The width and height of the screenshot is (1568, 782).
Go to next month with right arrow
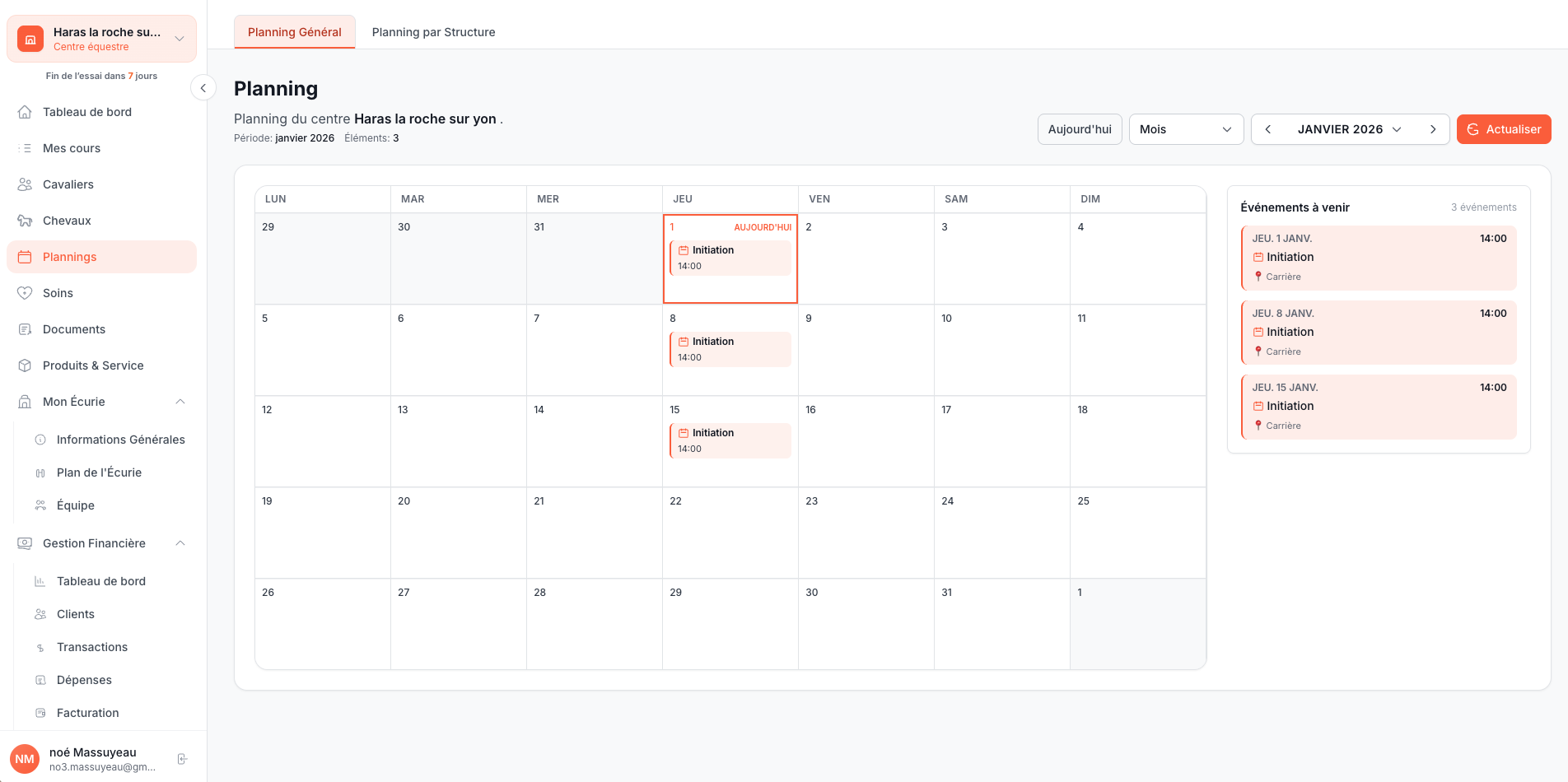pos(1433,129)
